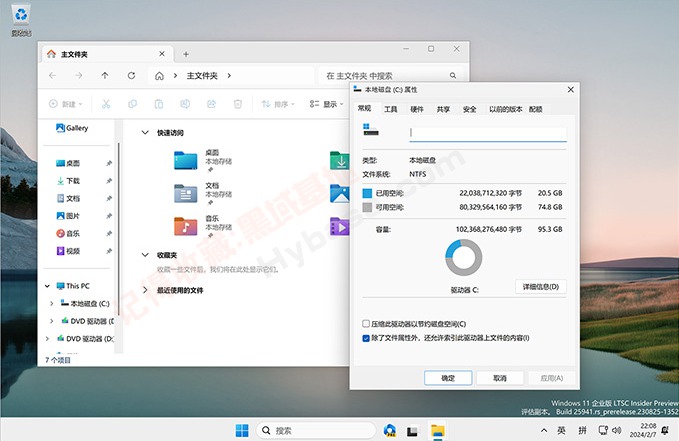Select 图片 in the sidebar
The image size is (679, 441).
tap(68, 216)
